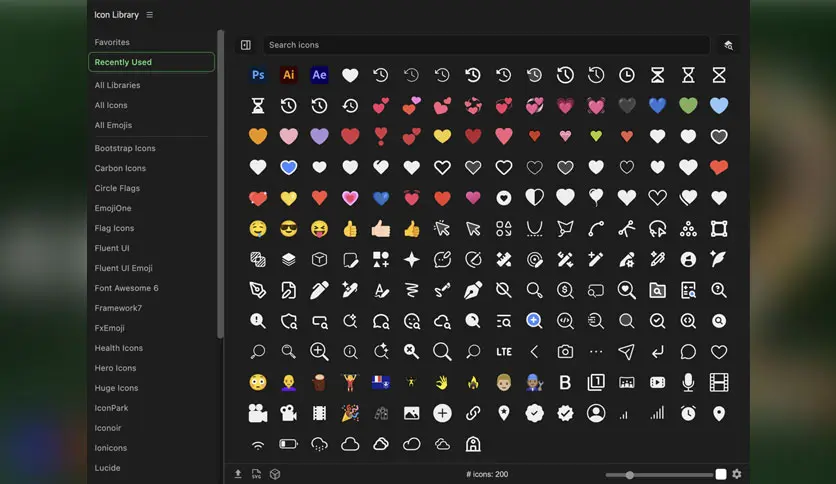836x484 pixels.
Task: Select the Photoshop Ps icon
Action: pos(258,75)
